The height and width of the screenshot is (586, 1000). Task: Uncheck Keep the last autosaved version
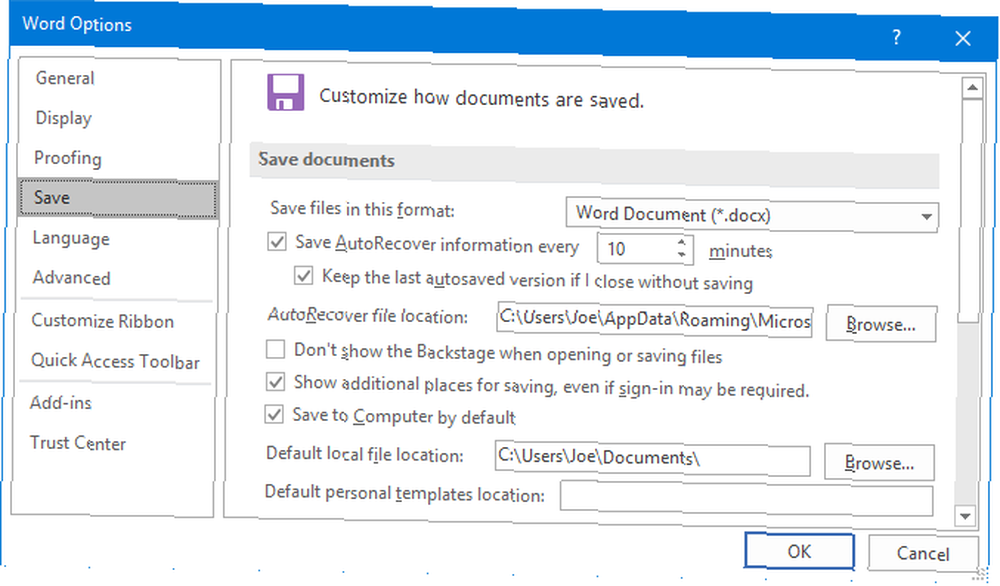click(x=304, y=275)
